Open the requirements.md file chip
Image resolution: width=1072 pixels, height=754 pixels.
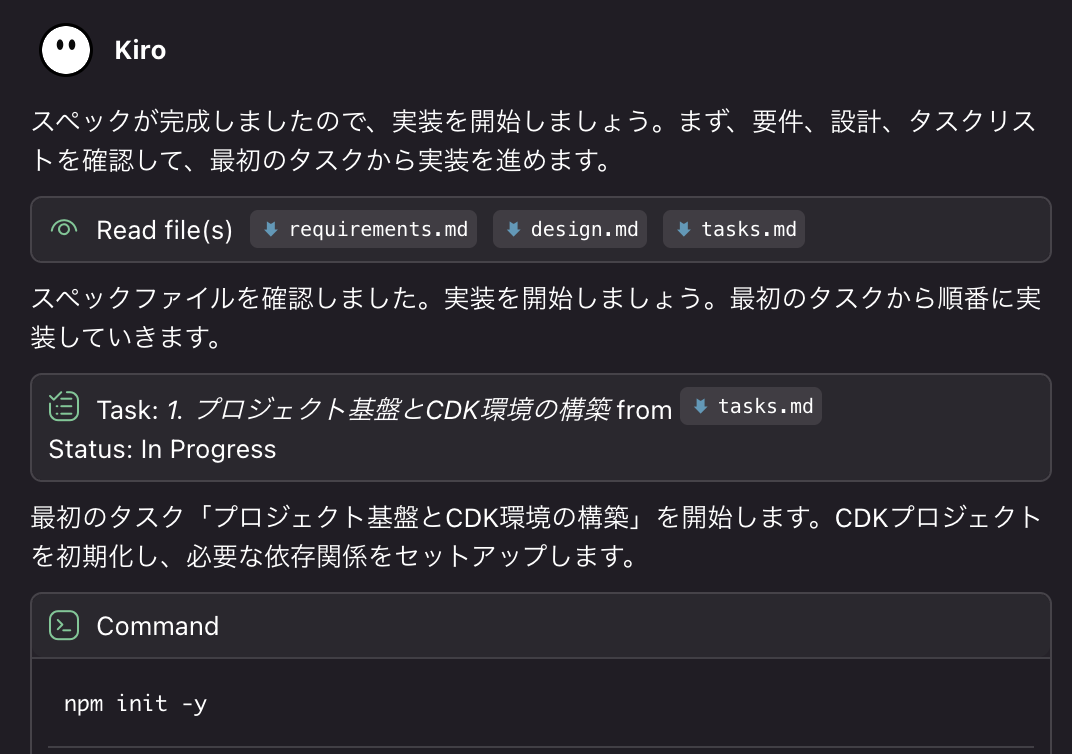tap(363, 229)
